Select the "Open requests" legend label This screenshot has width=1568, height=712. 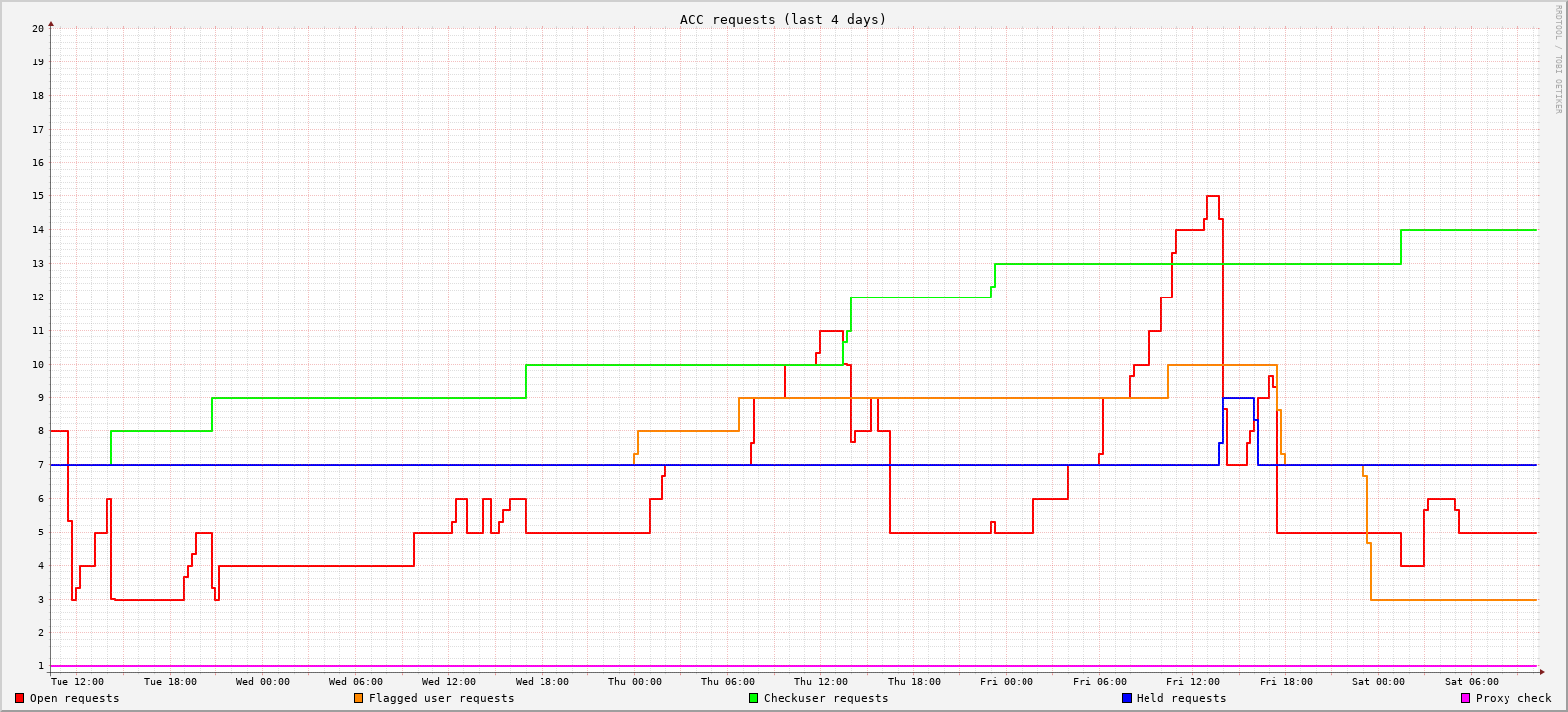coord(74,698)
